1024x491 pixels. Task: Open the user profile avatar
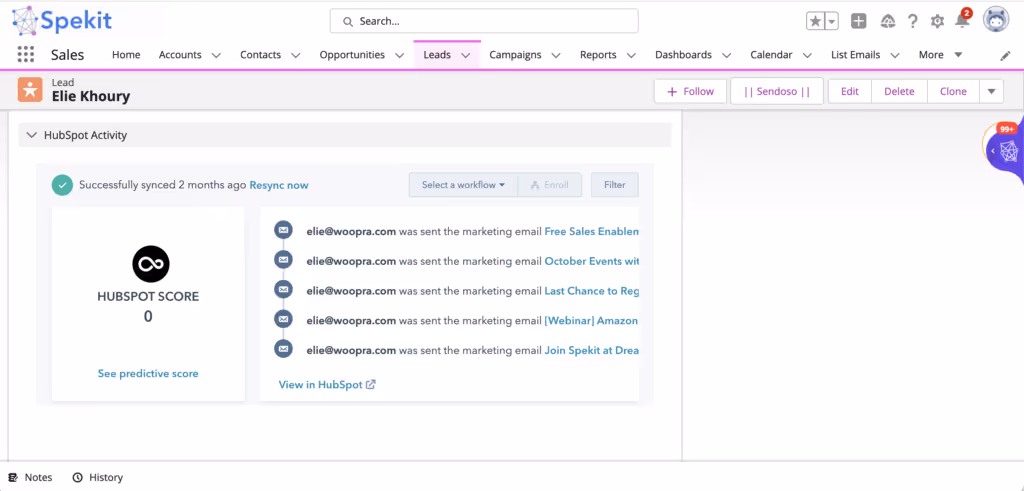click(996, 20)
